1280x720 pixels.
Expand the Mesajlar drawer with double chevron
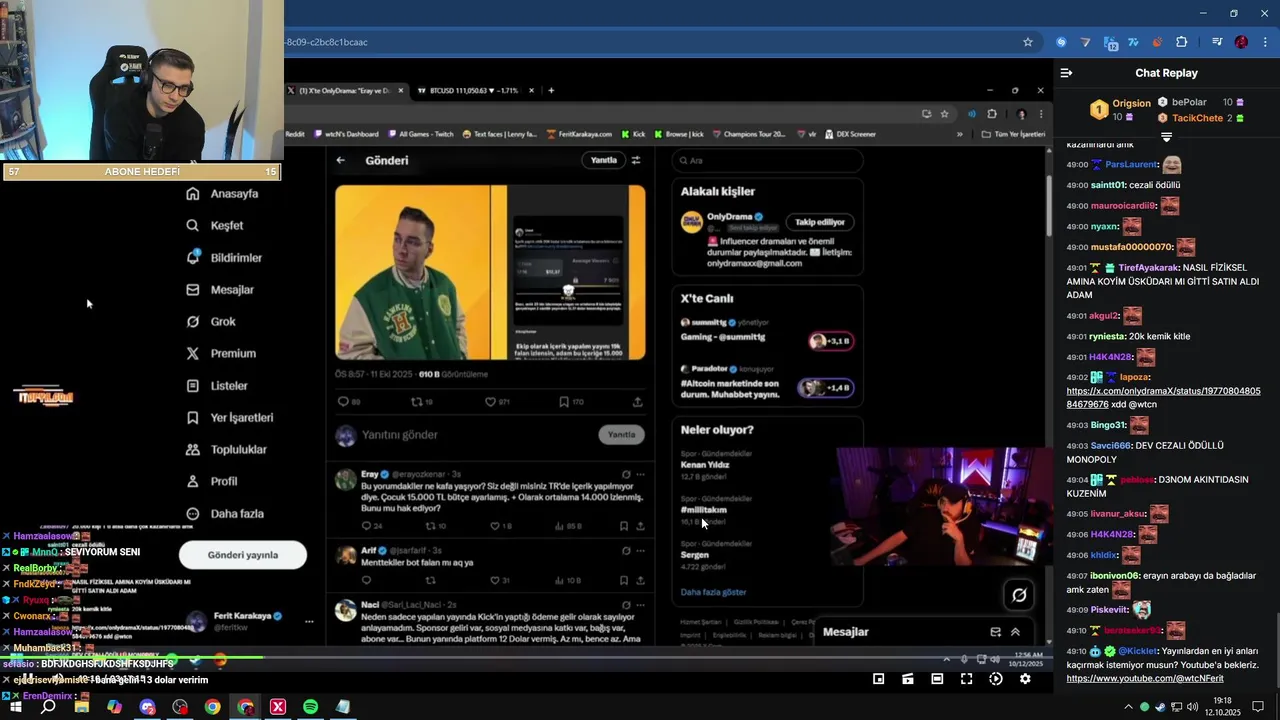(1015, 632)
